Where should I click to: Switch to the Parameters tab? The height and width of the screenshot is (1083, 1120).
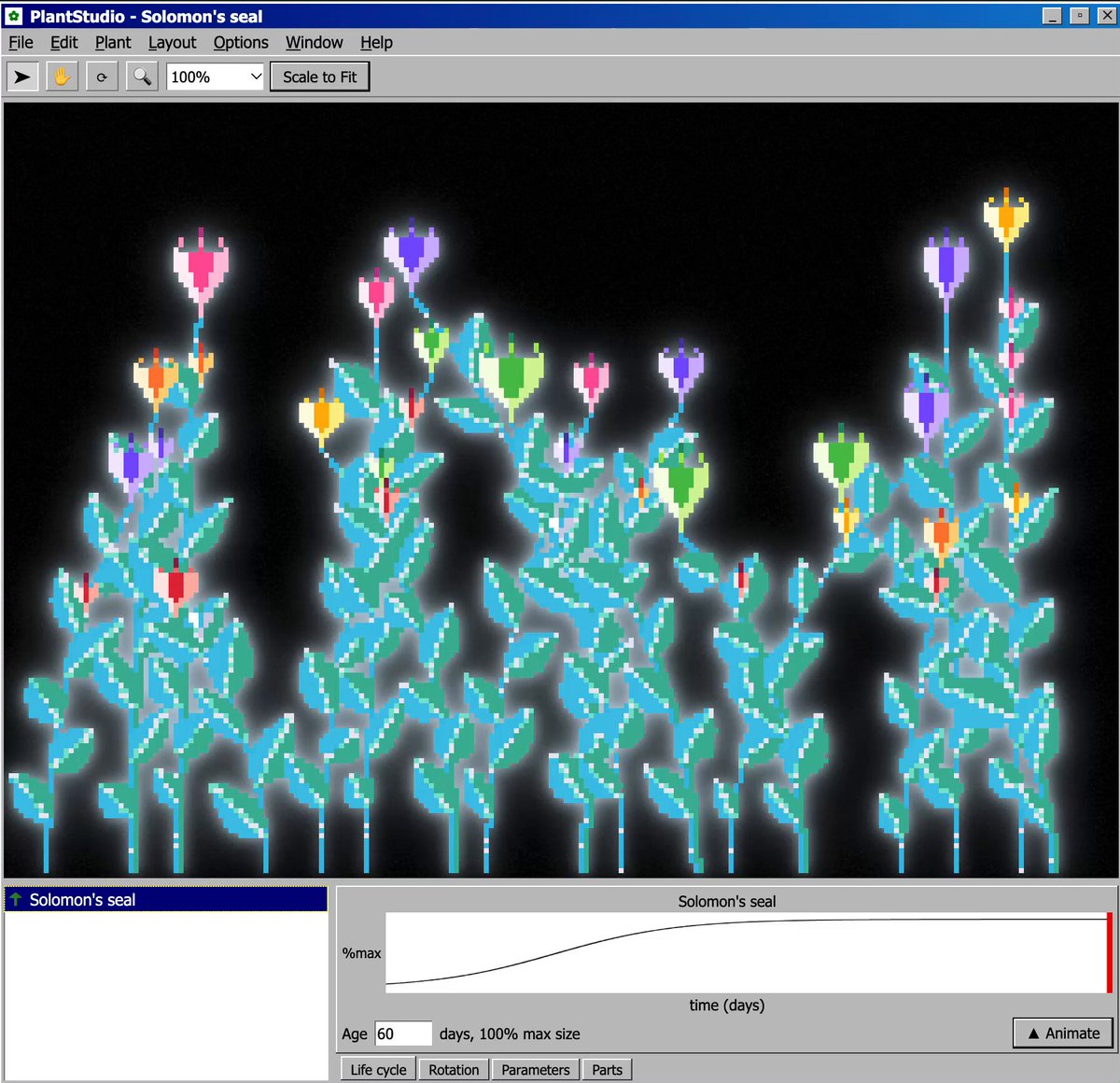pos(535,1070)
